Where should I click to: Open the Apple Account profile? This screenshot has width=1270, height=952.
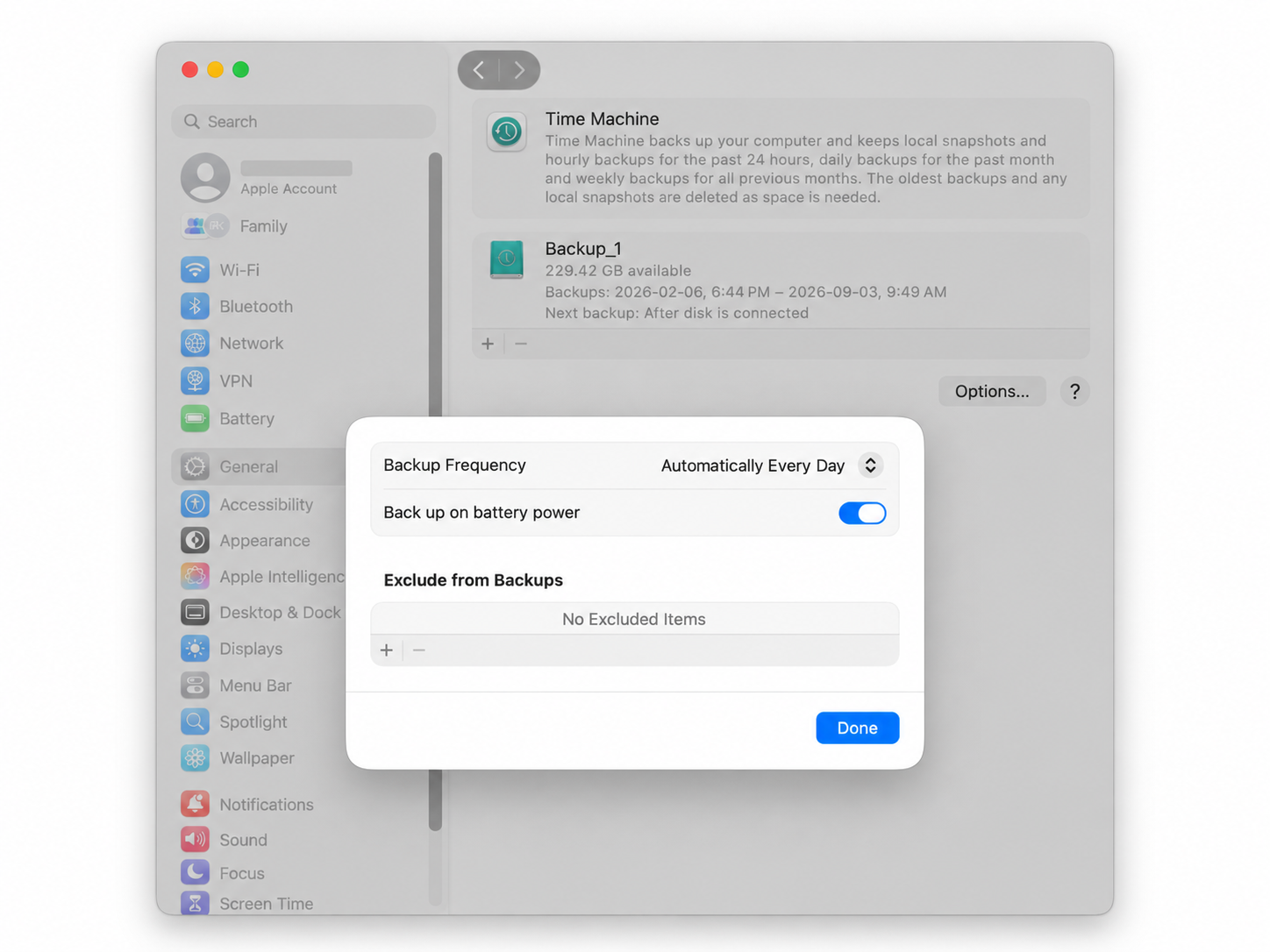coord(267,177)
